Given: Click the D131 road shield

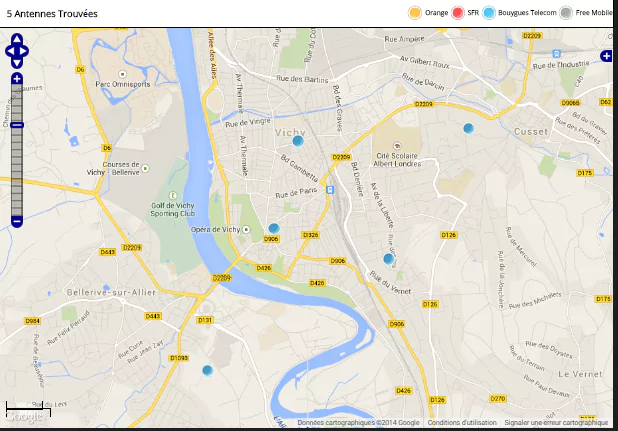Looking at the screenshot, I should tap(205, 320).
